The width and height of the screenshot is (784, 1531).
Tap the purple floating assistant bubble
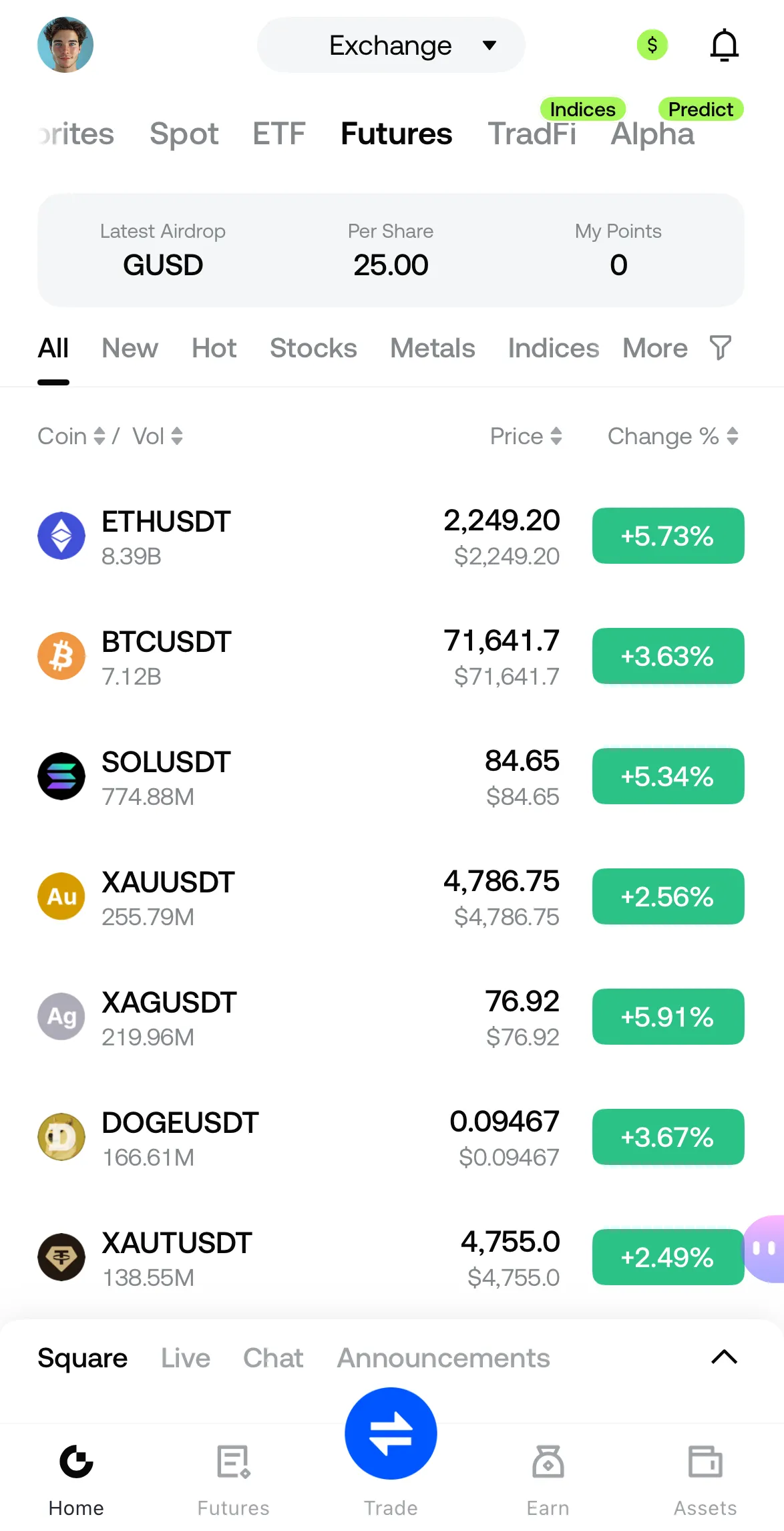click(x=766, y=1248)
